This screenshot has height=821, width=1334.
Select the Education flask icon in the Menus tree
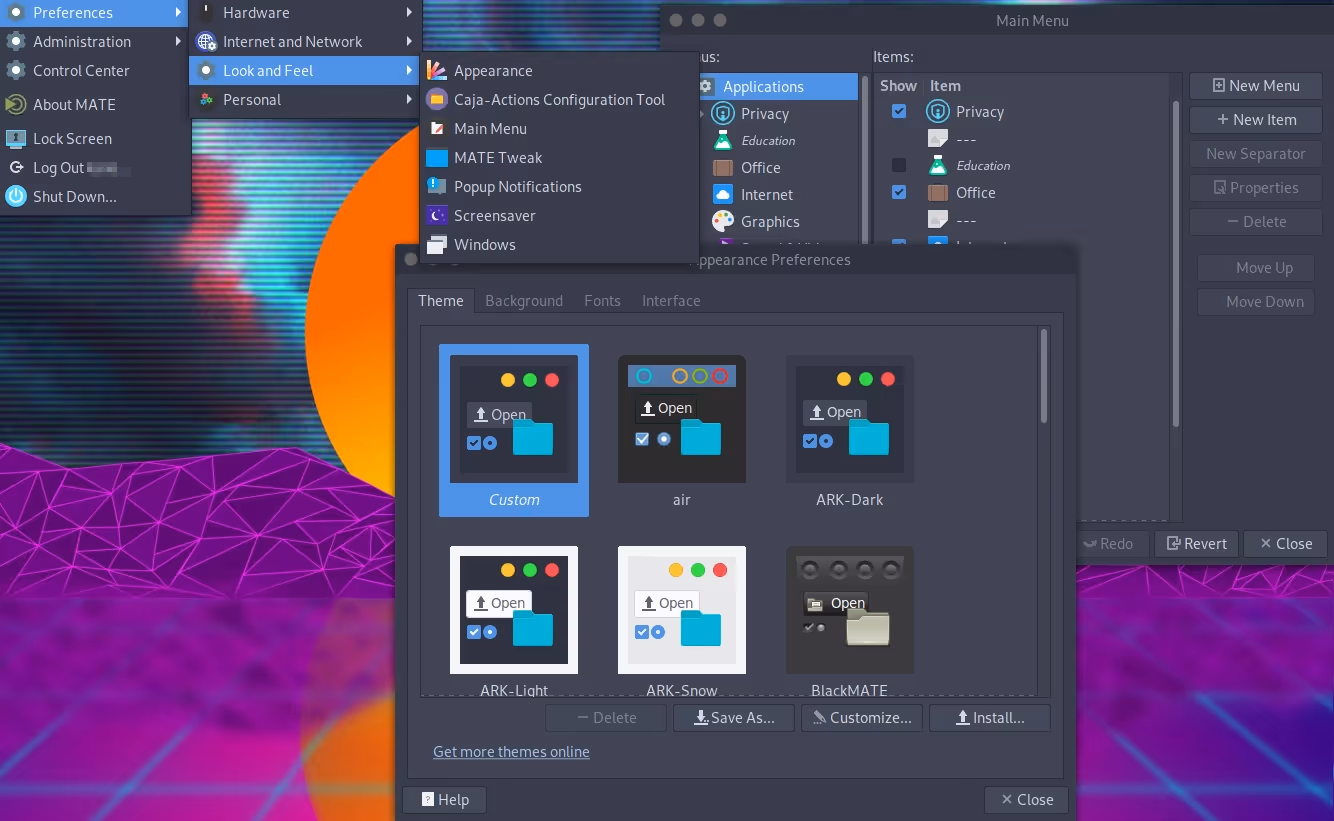coord(722,141)
